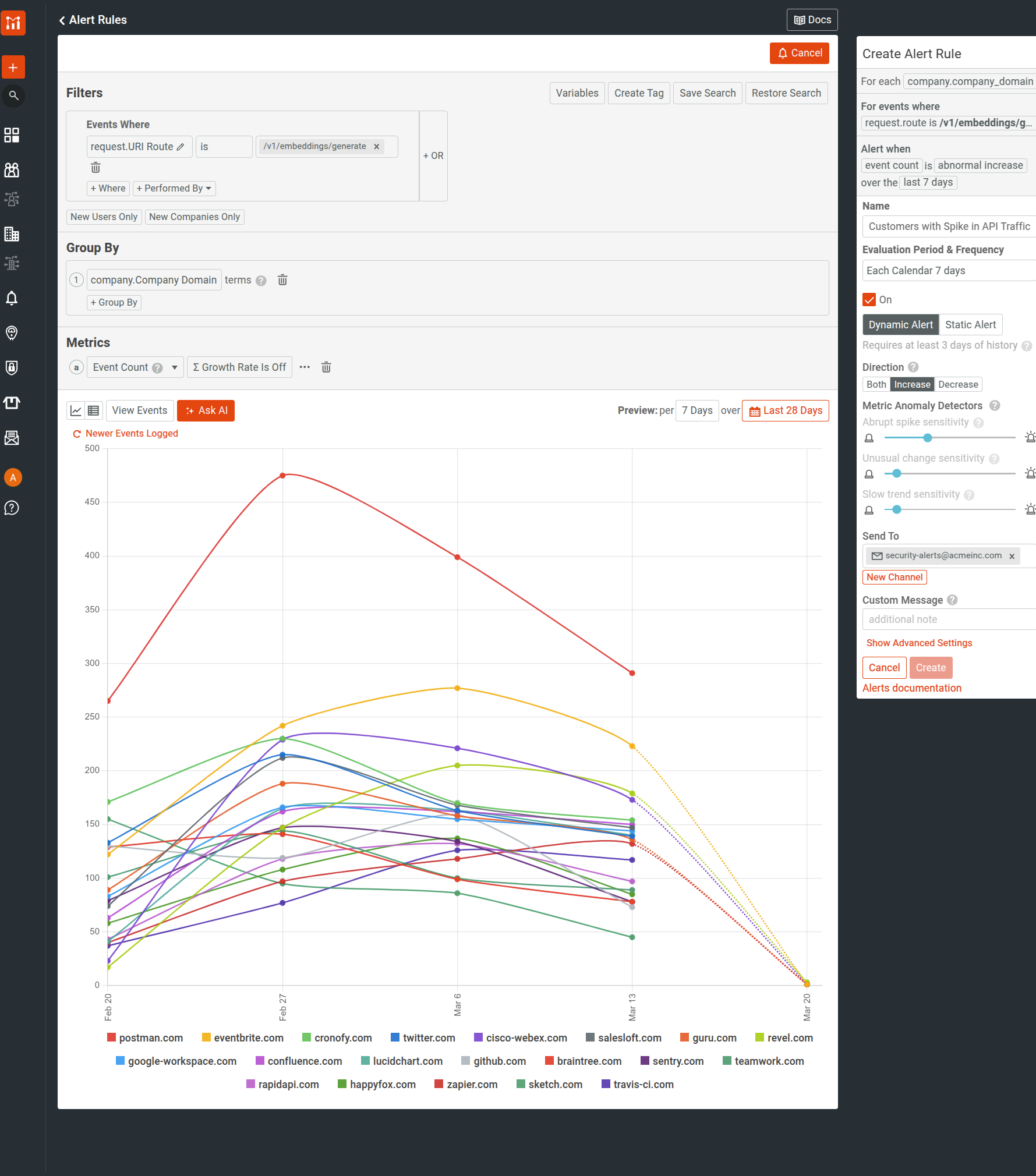
Task: Expand the Event Count metric dropdown
Action: coord(174,367)
